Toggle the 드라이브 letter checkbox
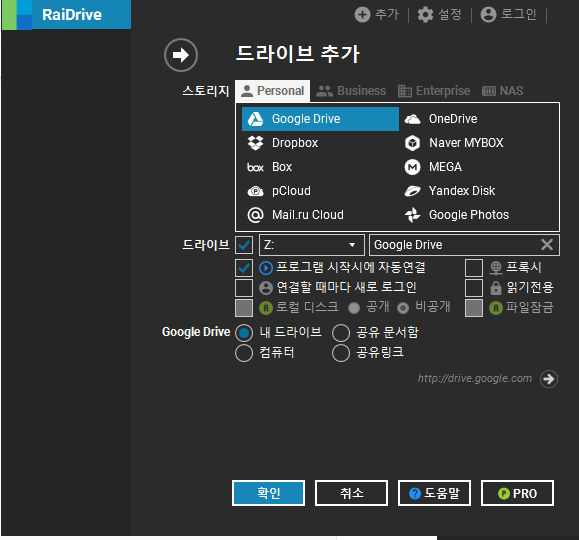This screenshot has width=579, height=540. [244, 245]
